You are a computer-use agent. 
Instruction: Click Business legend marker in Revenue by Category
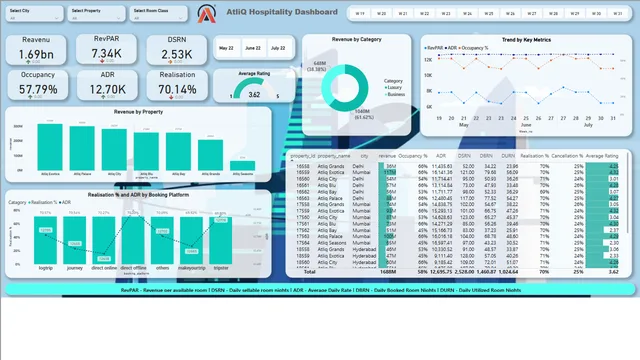(x=386, y=95)
